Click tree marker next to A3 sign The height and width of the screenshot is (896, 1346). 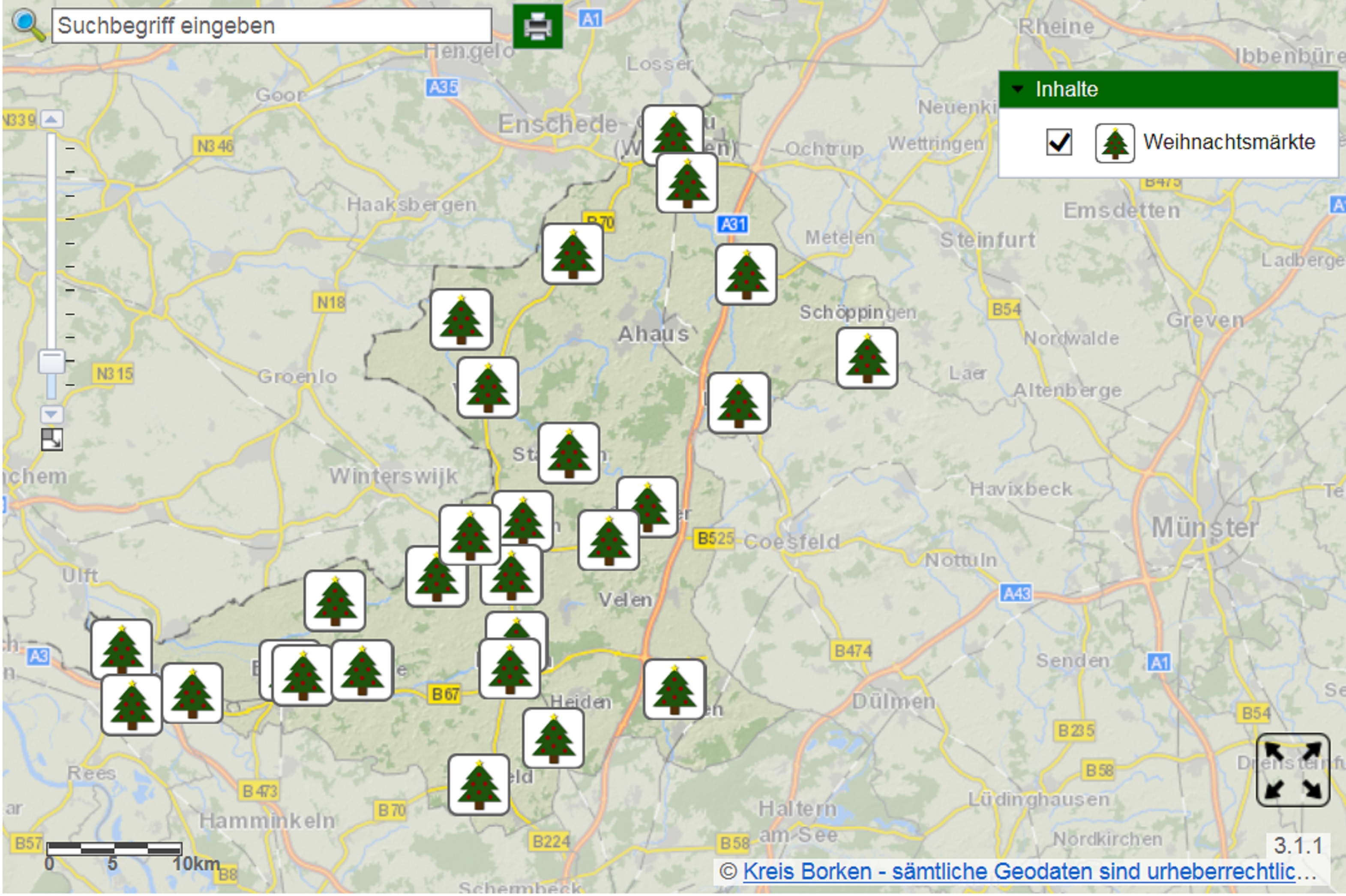pyautogui.click(x=121, y=648)
